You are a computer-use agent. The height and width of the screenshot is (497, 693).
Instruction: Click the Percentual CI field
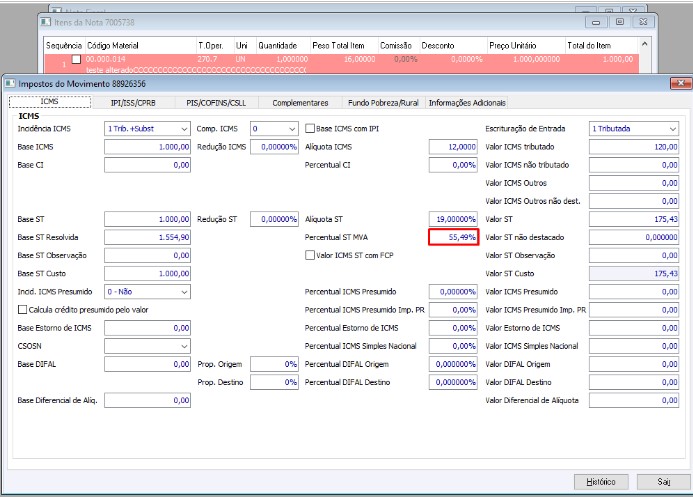[x=453, y=165]
